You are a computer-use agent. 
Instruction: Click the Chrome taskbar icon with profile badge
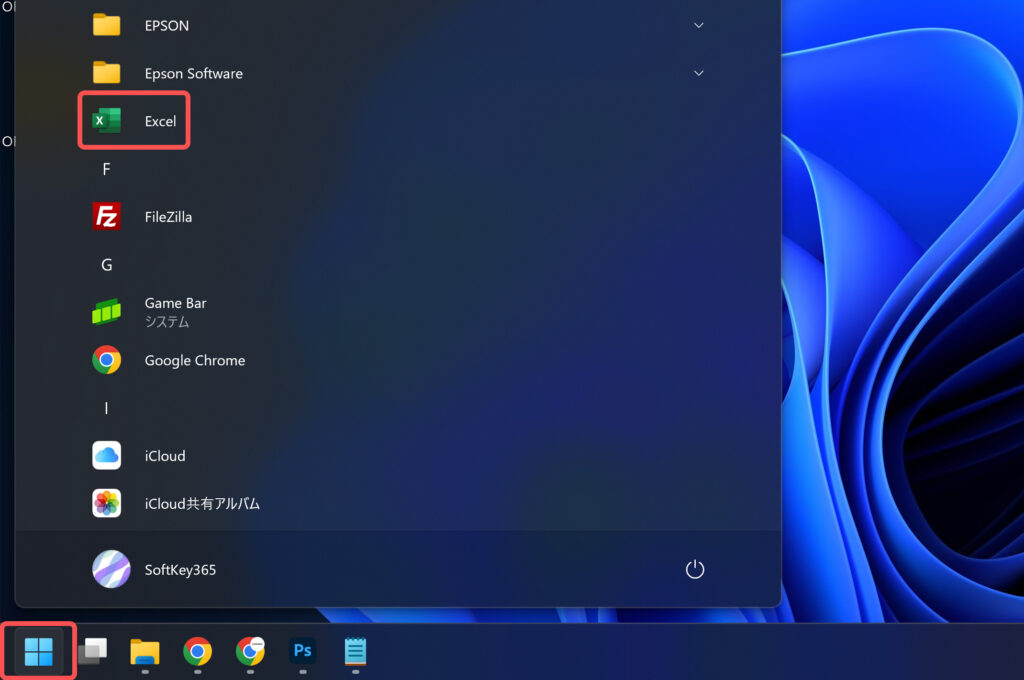point(250,652)
